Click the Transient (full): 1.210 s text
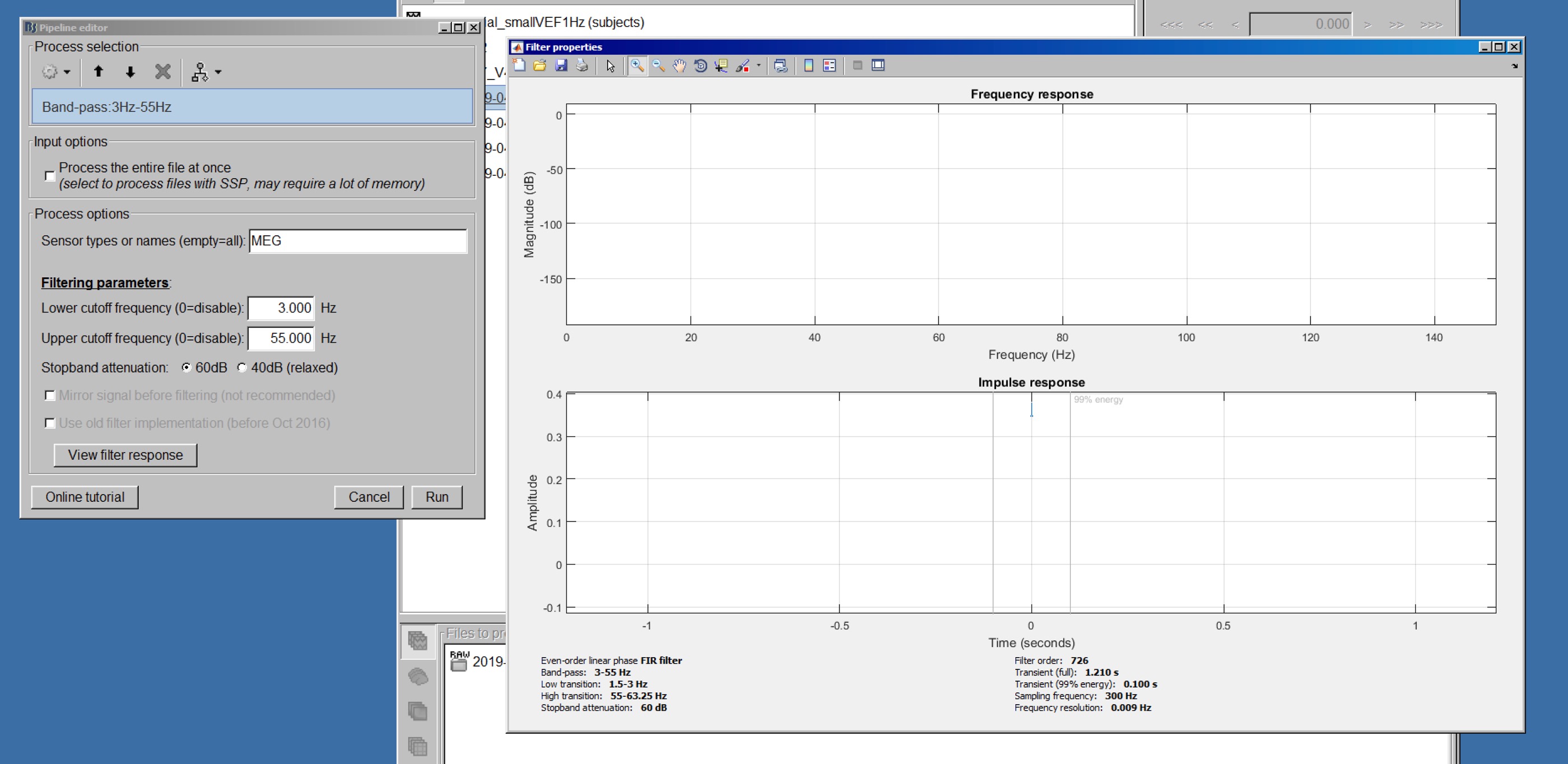 click(x=1066, y=673)
